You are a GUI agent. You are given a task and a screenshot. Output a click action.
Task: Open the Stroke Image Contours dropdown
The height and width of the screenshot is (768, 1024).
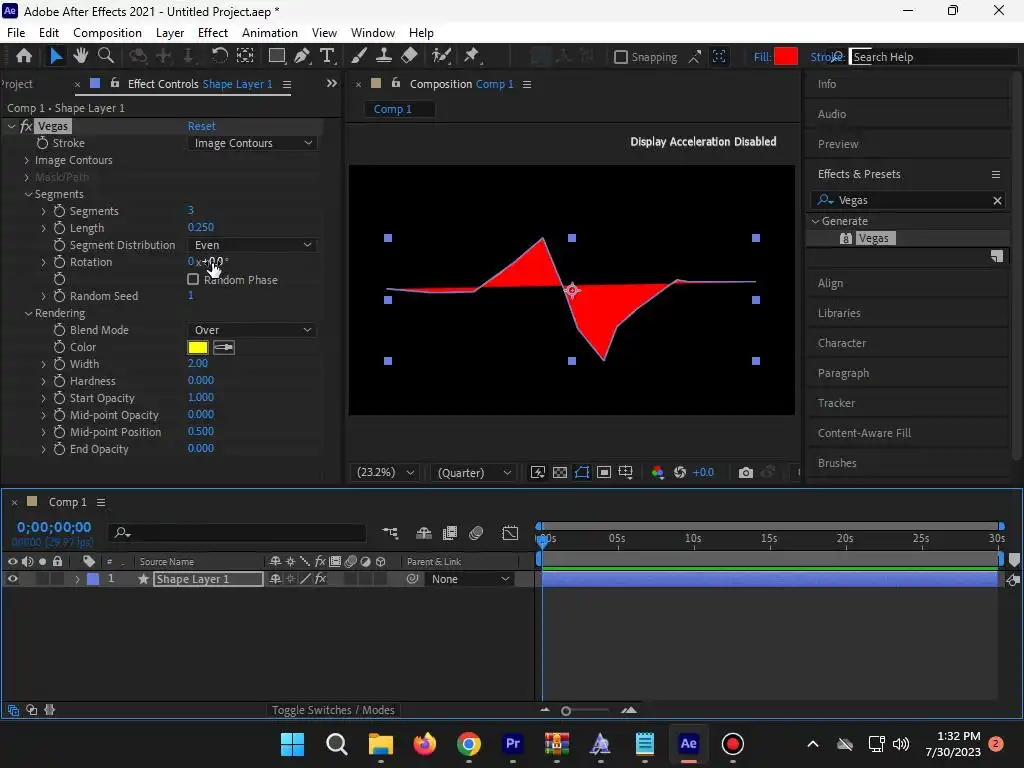[253, 143]
